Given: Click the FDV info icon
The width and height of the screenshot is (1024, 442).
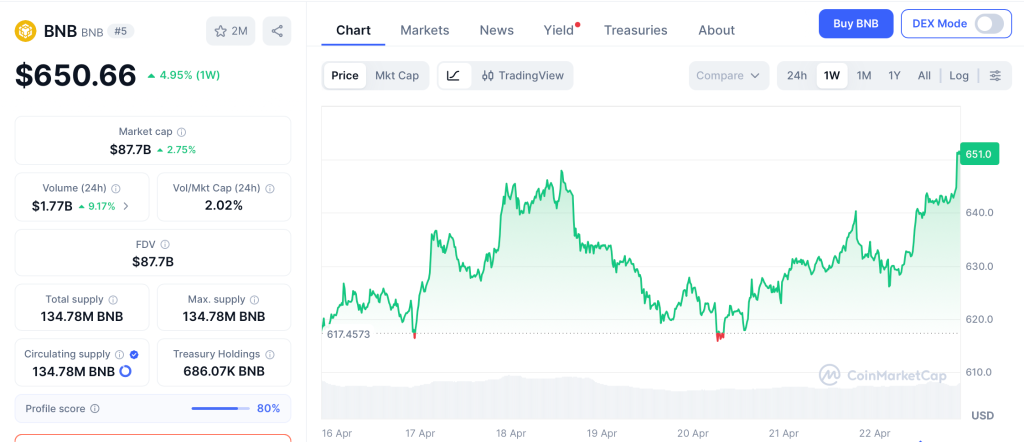Looking at the screenshot, I should click(165, 244).
